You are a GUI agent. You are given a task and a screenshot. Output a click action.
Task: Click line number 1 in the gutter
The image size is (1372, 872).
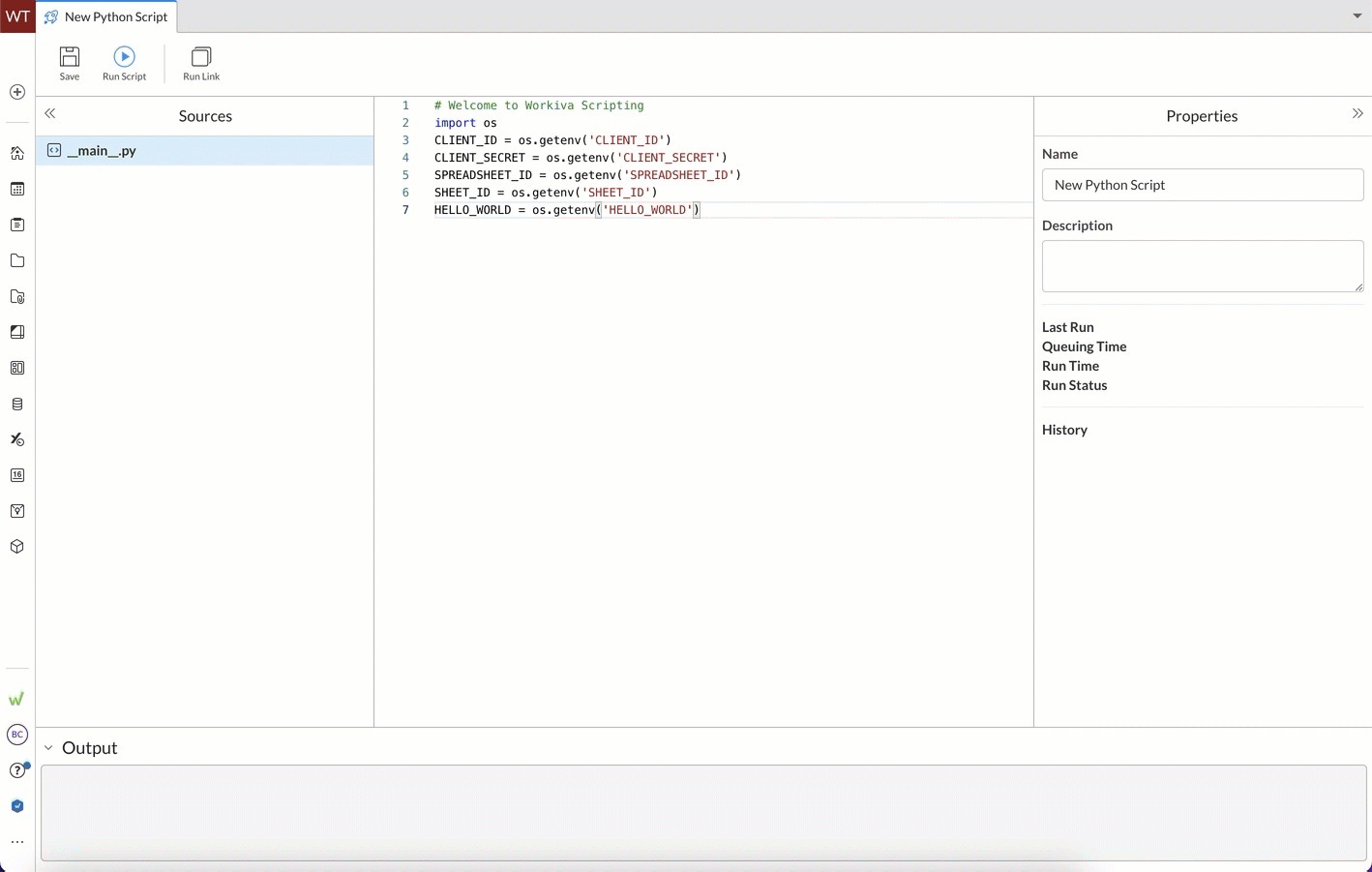click(405, 105)
